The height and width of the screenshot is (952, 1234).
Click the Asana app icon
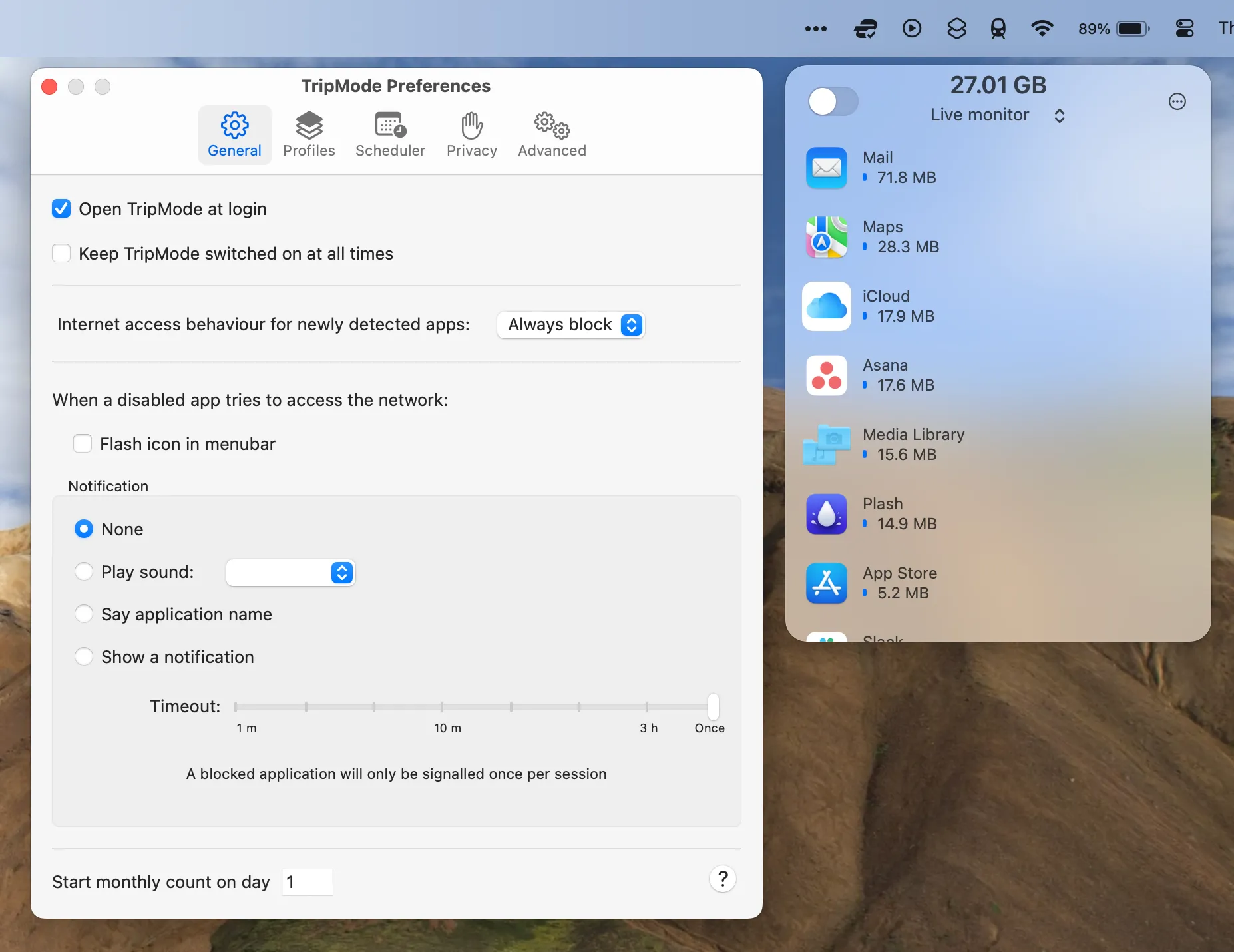pos(827,375)
